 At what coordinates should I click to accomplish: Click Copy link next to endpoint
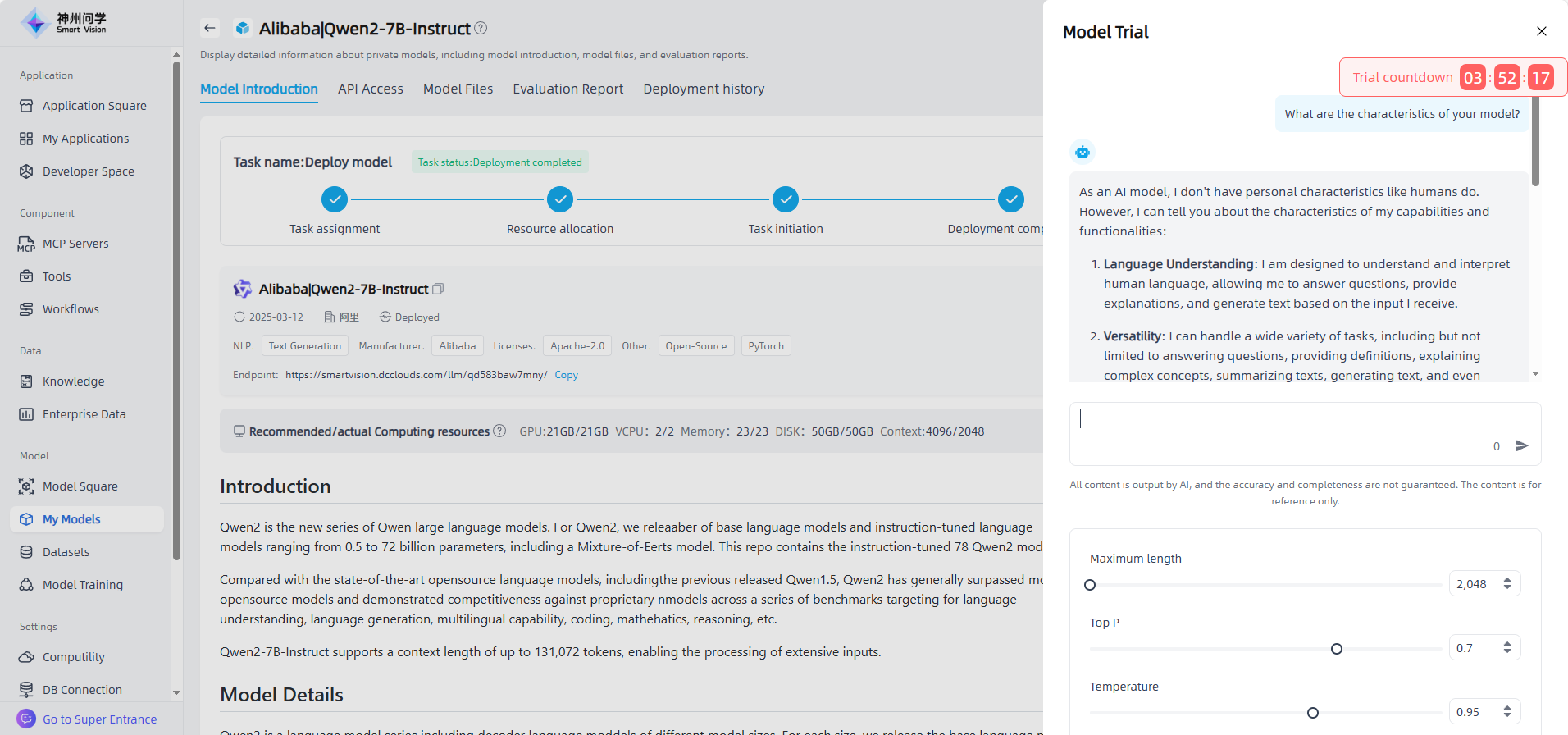566,375
